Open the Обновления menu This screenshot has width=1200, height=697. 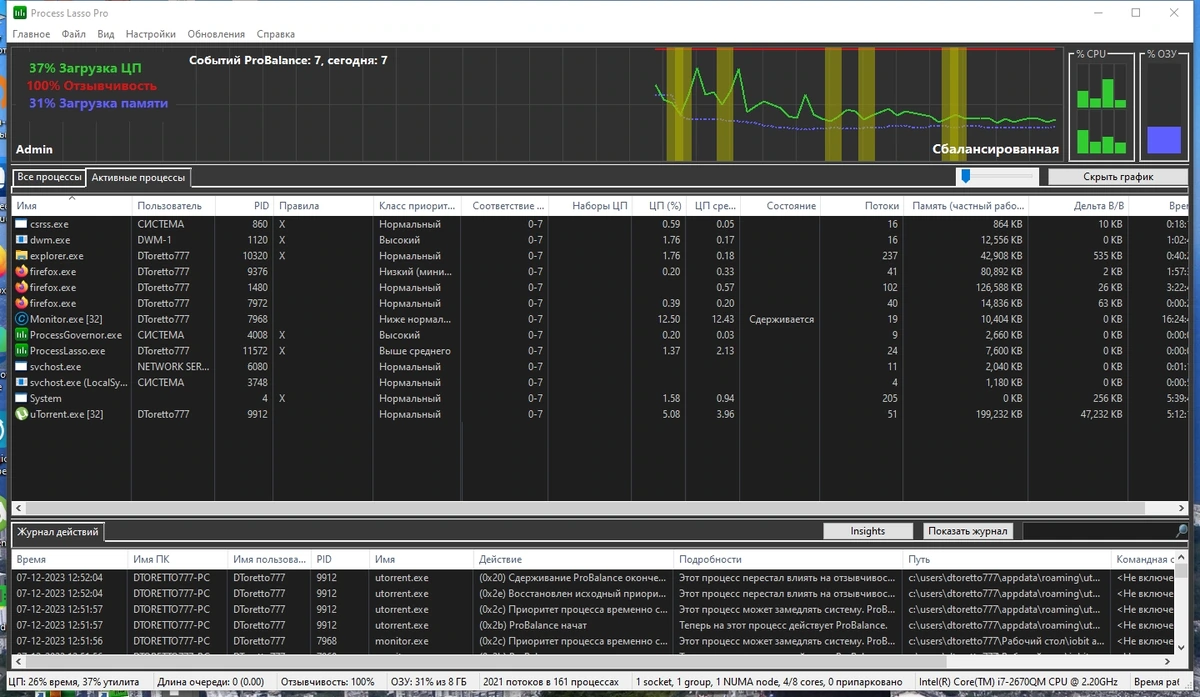click(216, 34)
